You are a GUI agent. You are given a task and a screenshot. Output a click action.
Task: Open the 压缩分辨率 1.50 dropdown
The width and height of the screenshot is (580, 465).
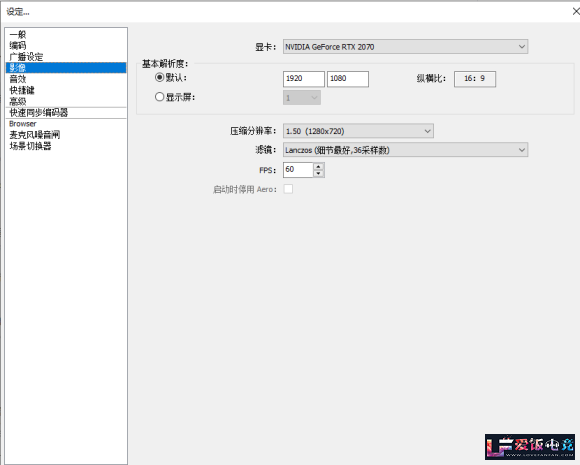point(358,131)
